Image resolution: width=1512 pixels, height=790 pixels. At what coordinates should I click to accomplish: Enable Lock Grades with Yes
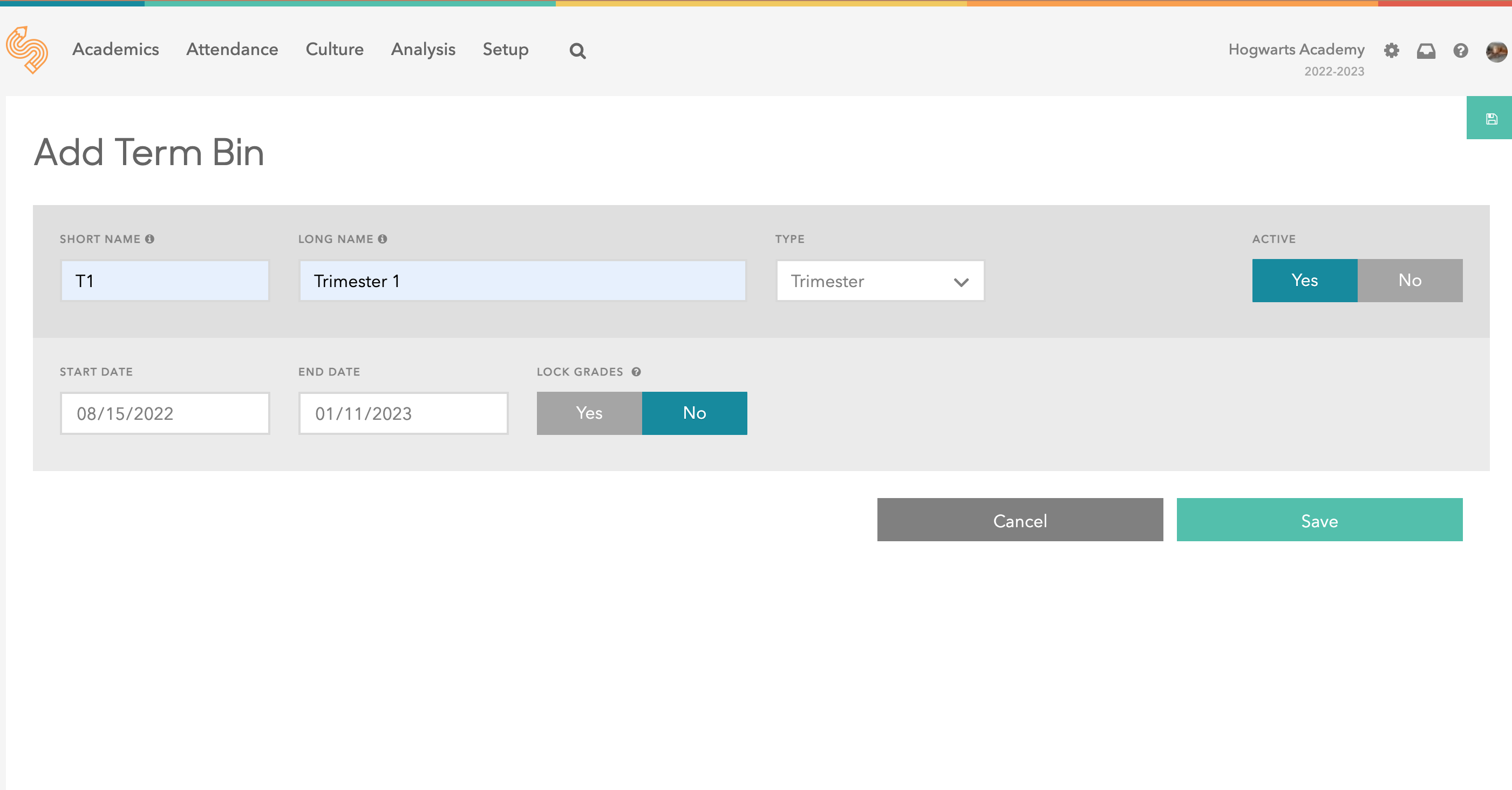(589, 413)
